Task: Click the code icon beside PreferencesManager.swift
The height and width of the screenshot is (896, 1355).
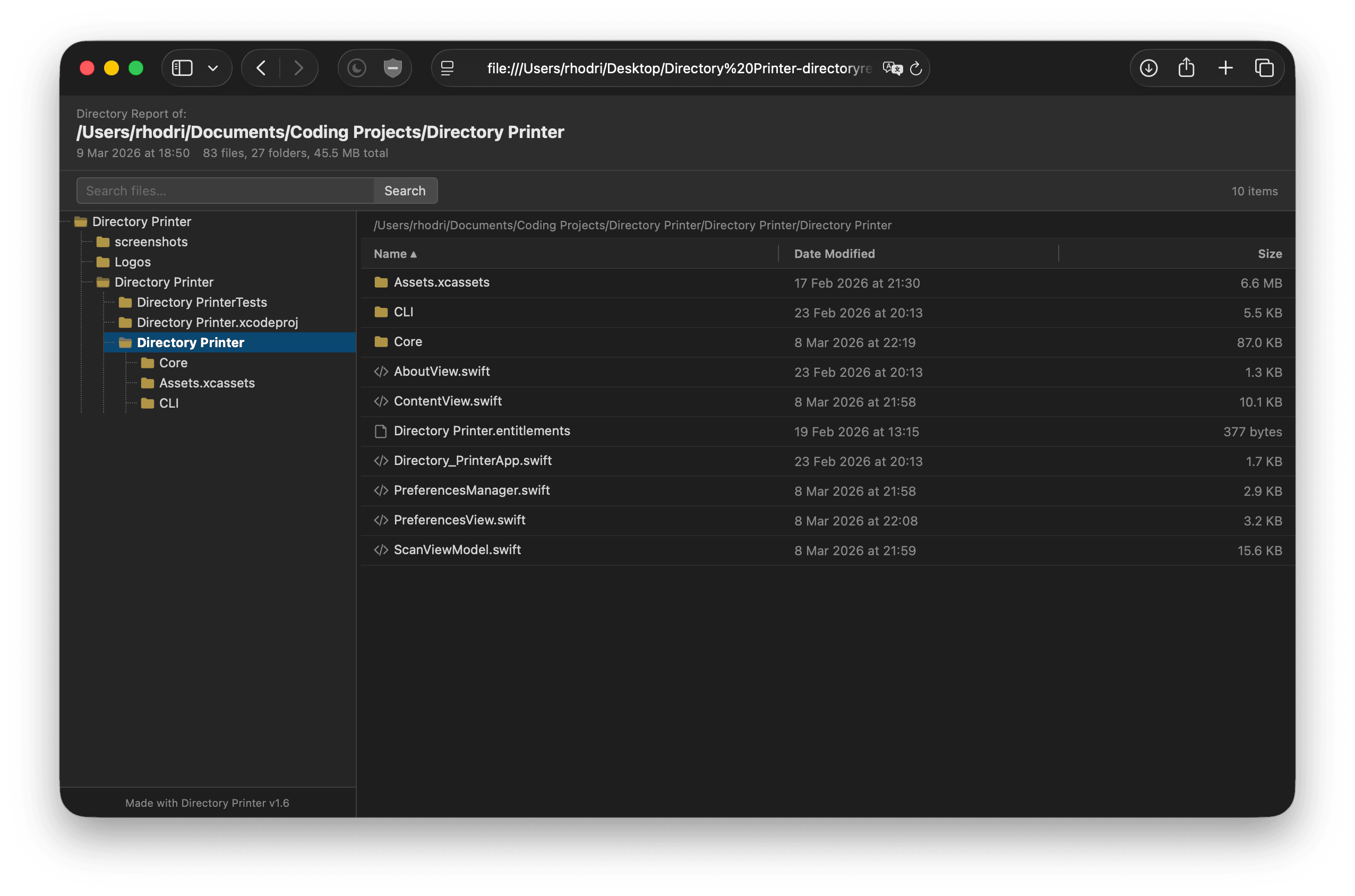Action: pos(381,490)
